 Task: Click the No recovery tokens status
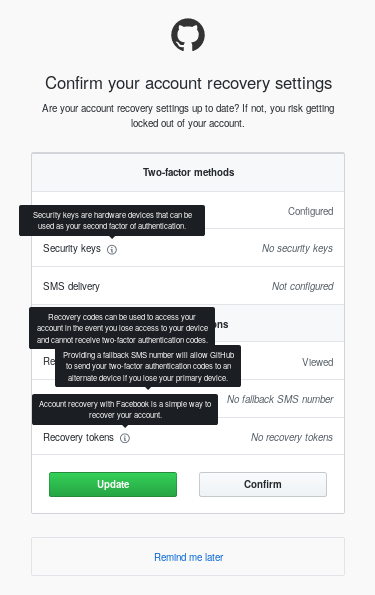(x=291, y=437)
